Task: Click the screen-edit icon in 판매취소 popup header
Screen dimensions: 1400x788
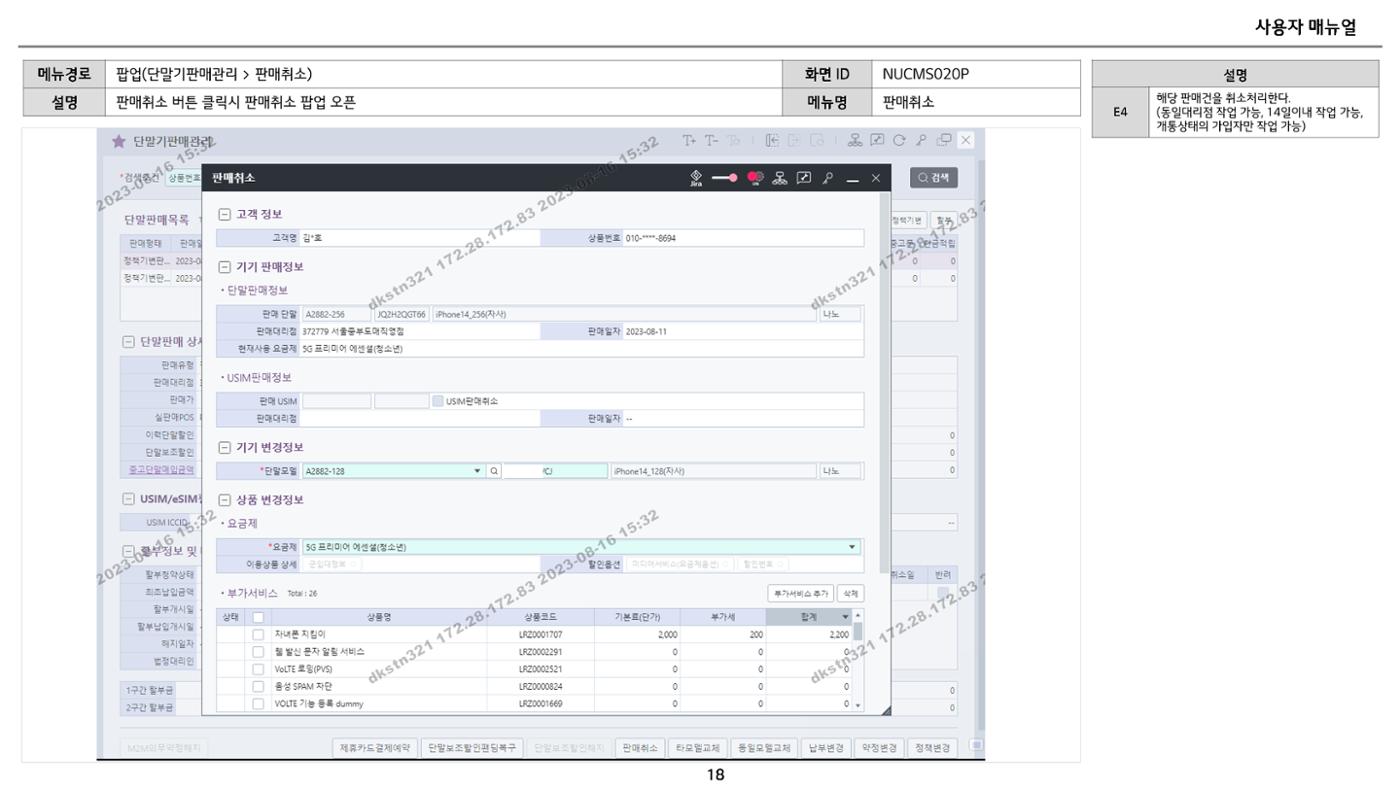Action: 804,178
